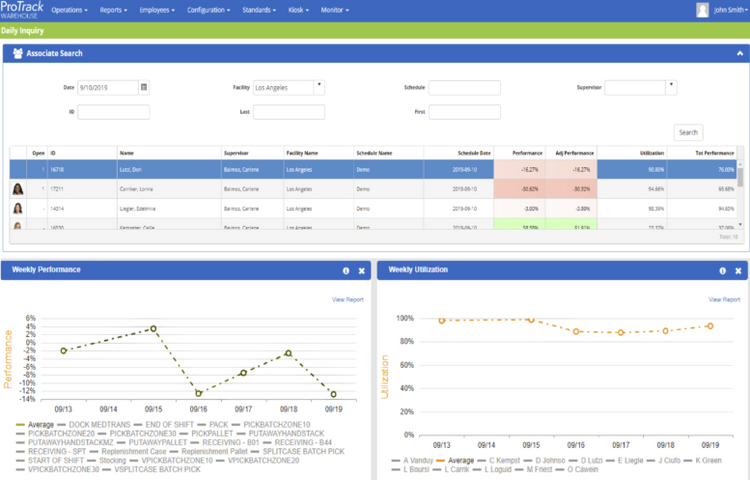This screenshot has width=750, height=480.
Task: Close the Weekly Performance panel
Action: [x=362, y=271]
